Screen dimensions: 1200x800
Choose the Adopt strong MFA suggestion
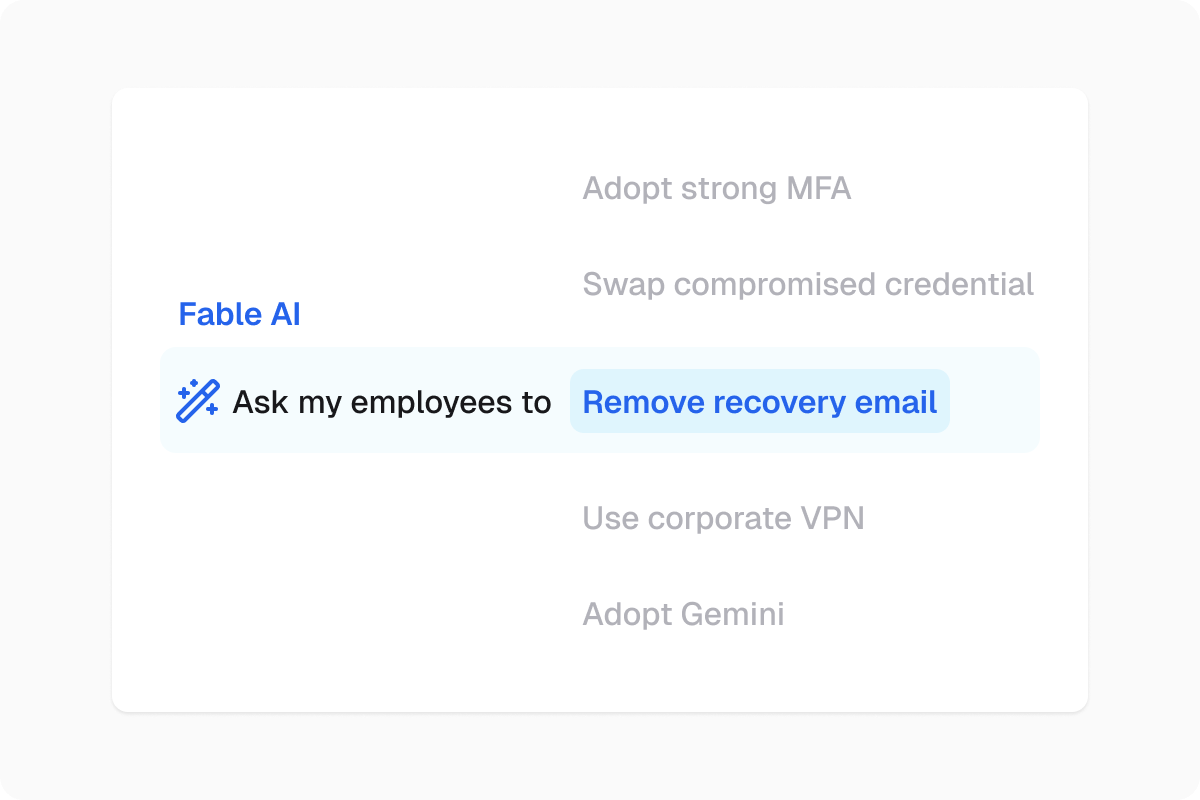point(716,188)
